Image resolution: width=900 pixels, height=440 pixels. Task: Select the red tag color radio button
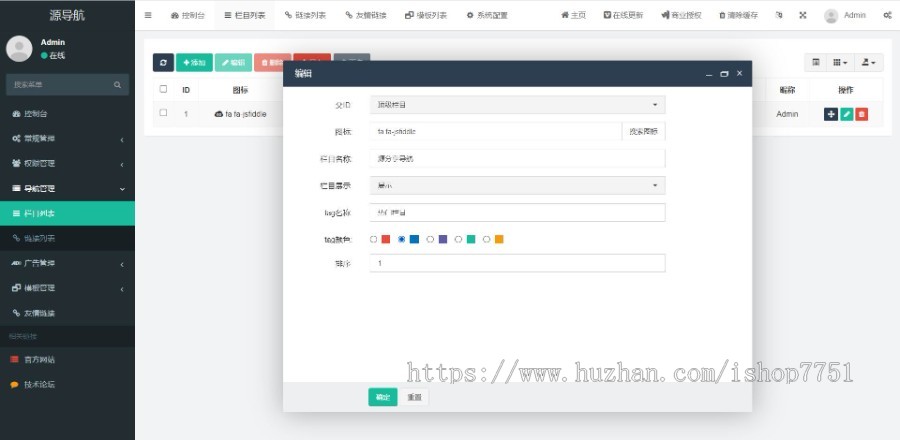(x=374, y=239)
